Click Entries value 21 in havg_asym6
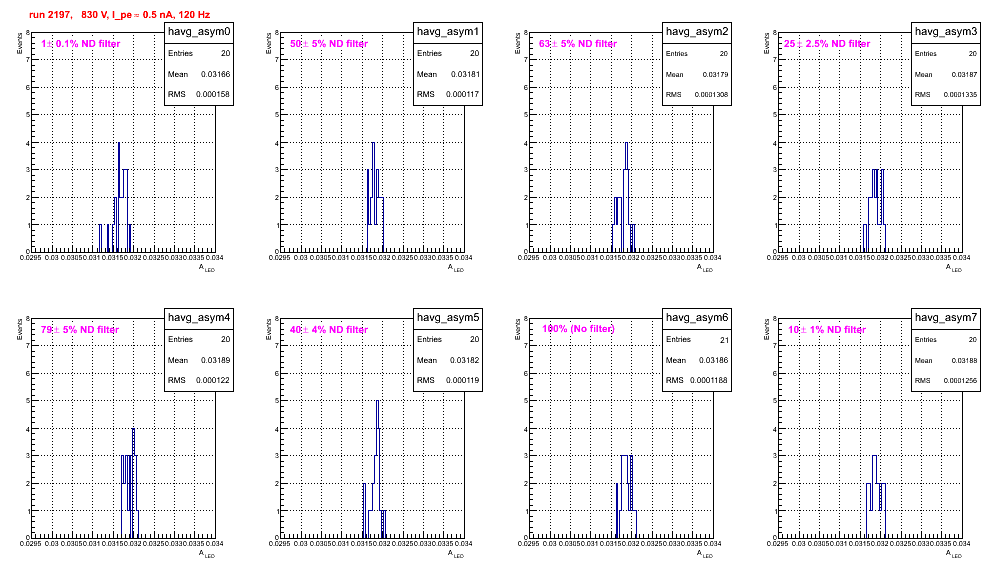 pos(724,340)
